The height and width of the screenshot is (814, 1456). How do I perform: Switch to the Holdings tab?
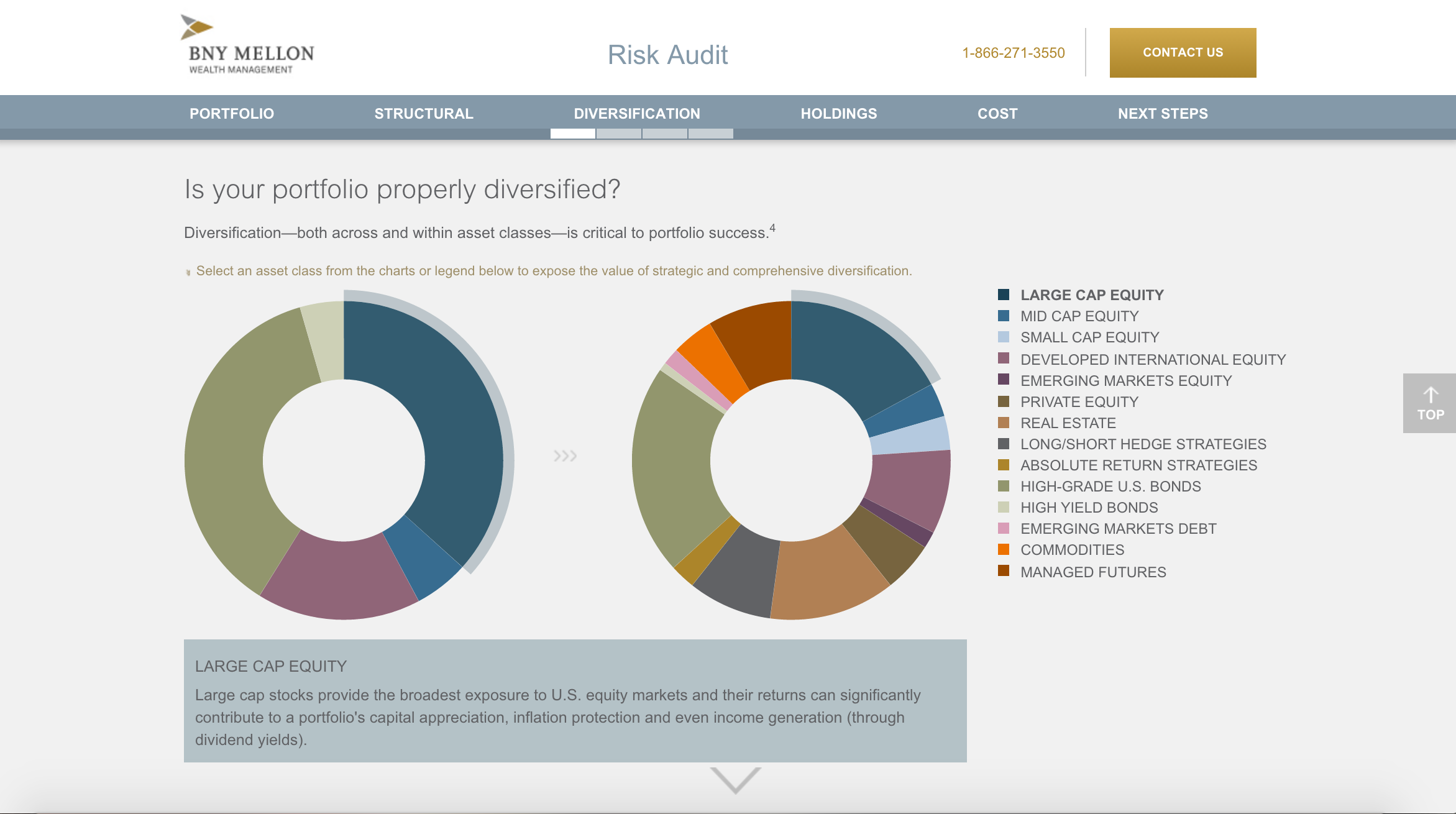pos(838,114)
